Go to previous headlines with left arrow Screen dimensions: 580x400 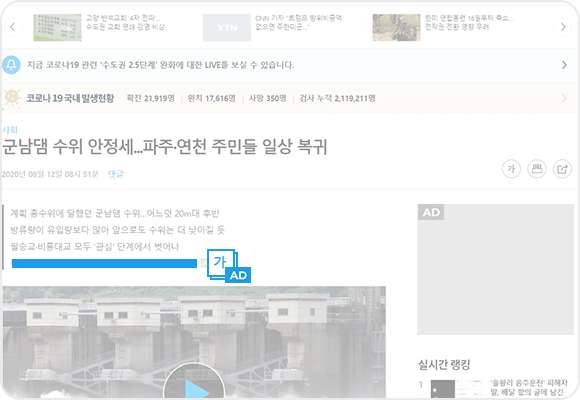coord(13,27)
